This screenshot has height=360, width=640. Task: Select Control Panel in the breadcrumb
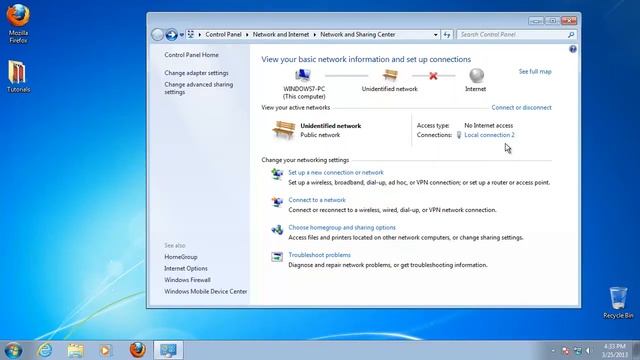pos(223,35)
